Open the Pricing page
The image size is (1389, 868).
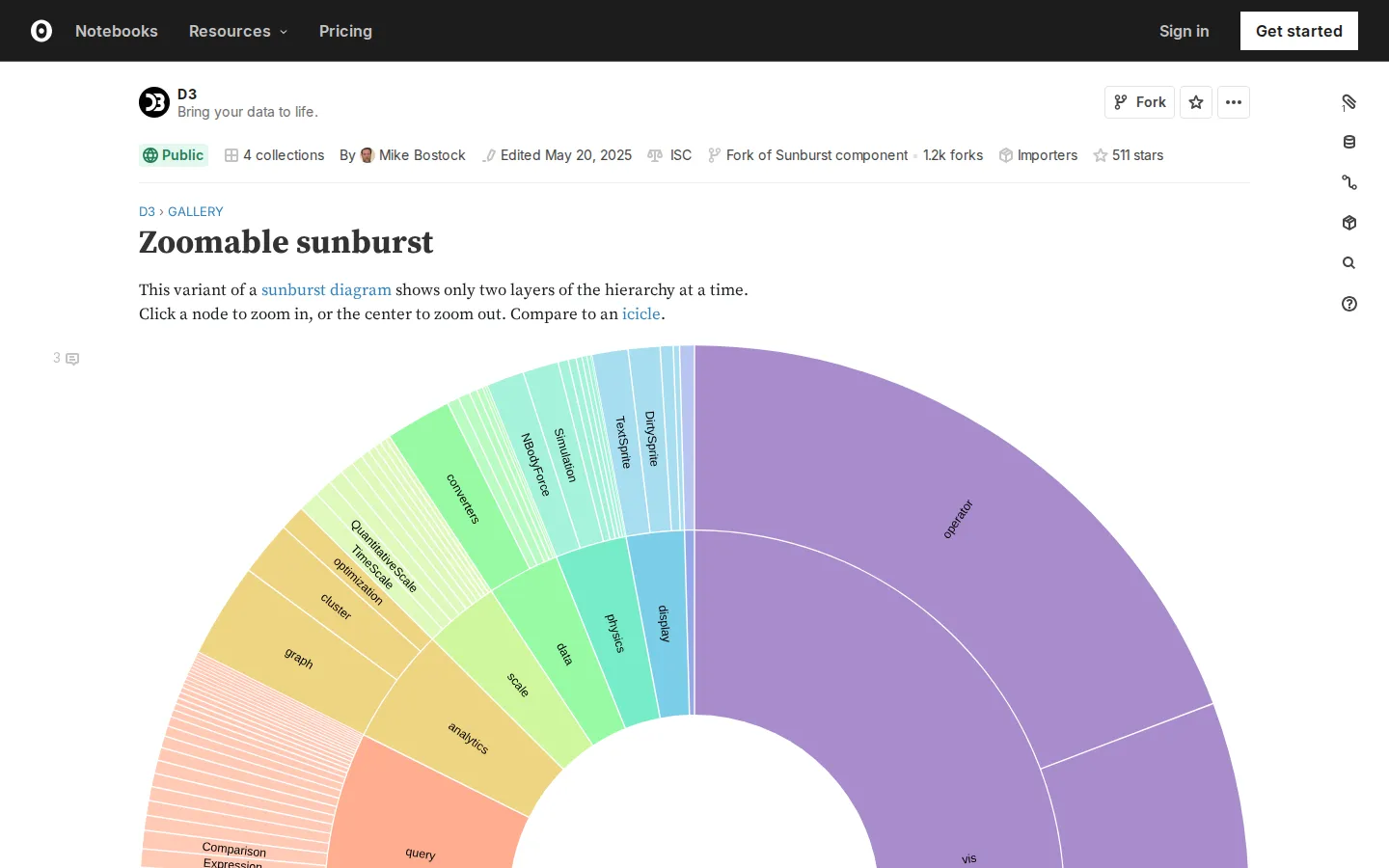345,31
